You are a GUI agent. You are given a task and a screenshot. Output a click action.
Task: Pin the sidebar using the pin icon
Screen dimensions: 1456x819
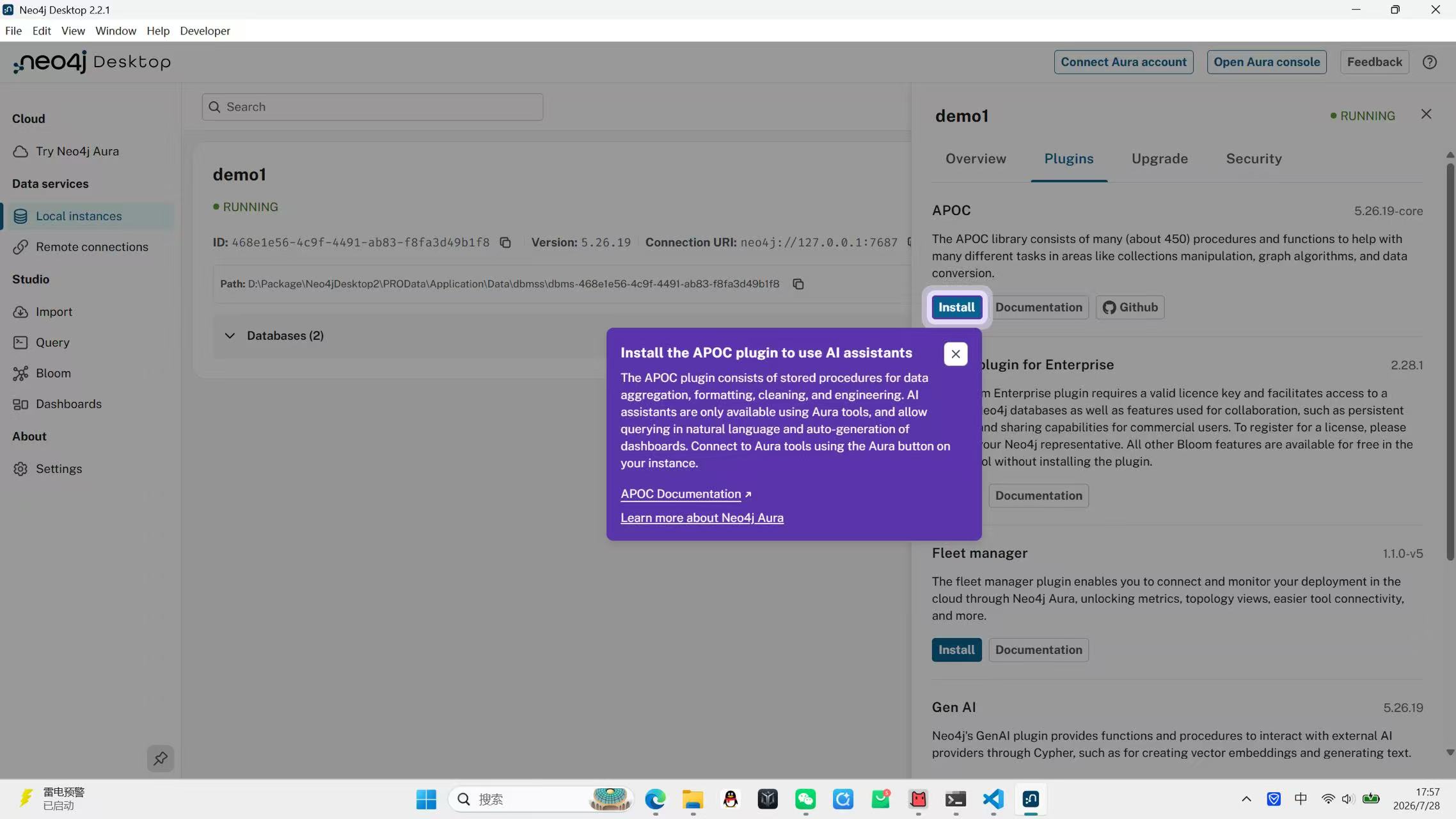click(160, 758)
